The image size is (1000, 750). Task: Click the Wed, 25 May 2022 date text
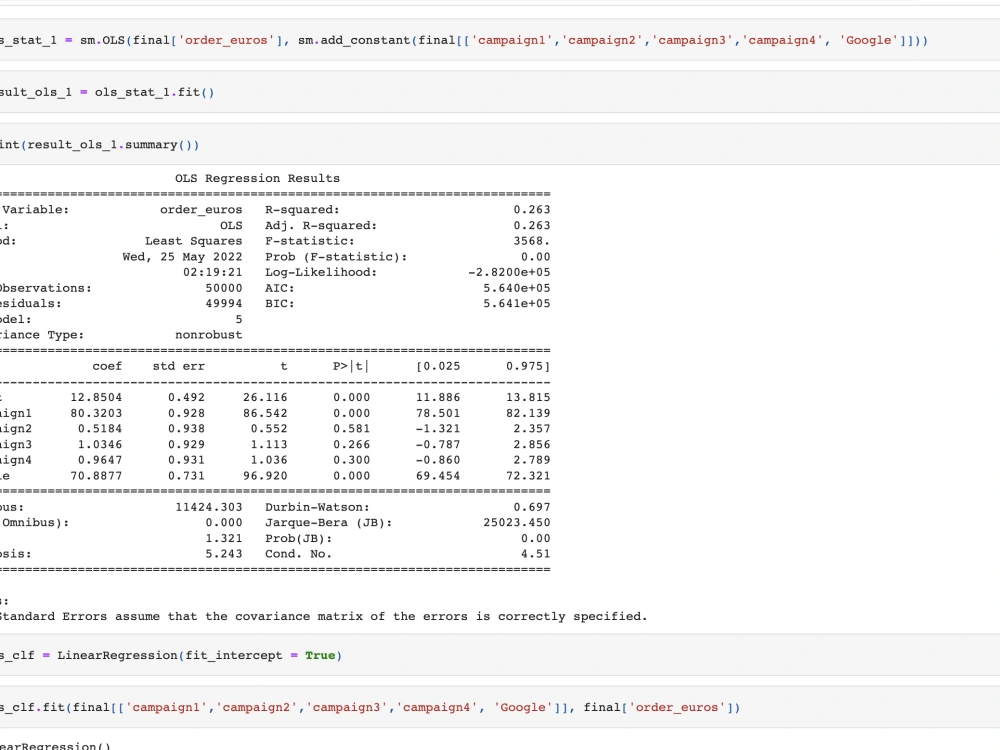180,256
